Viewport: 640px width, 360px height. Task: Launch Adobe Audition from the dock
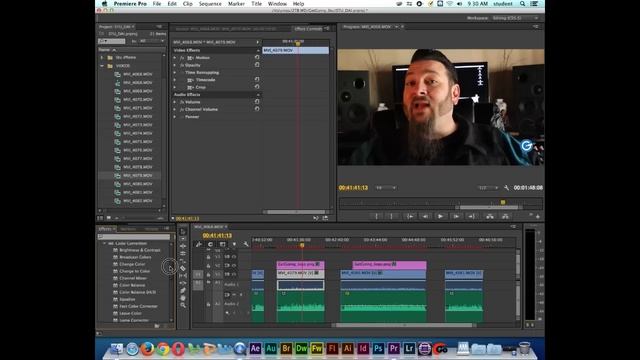pos(271,349)
